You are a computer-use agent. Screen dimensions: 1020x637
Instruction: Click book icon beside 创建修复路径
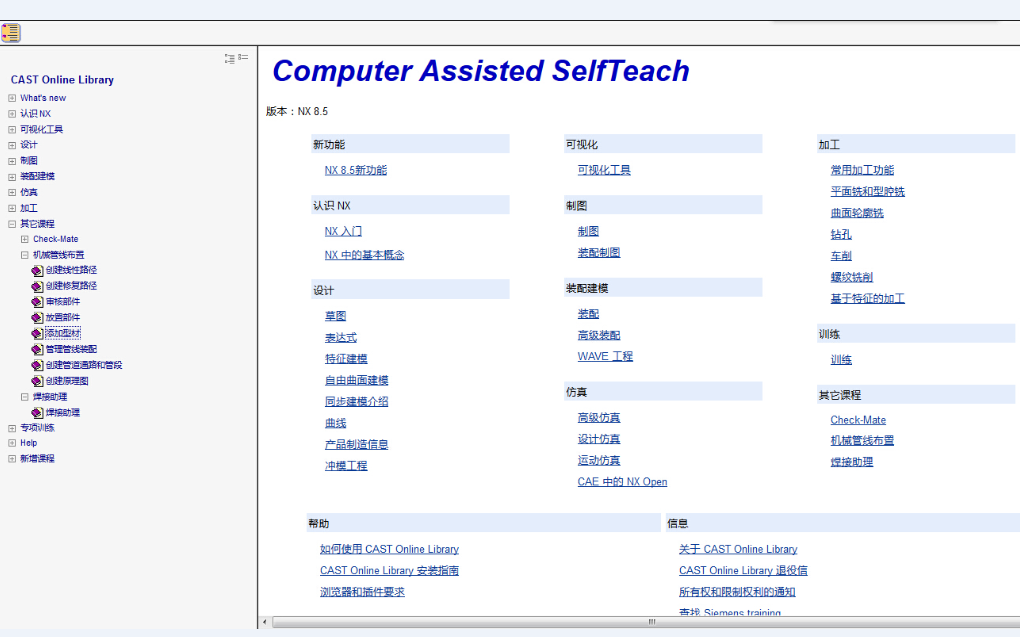(x=37, y=286)
